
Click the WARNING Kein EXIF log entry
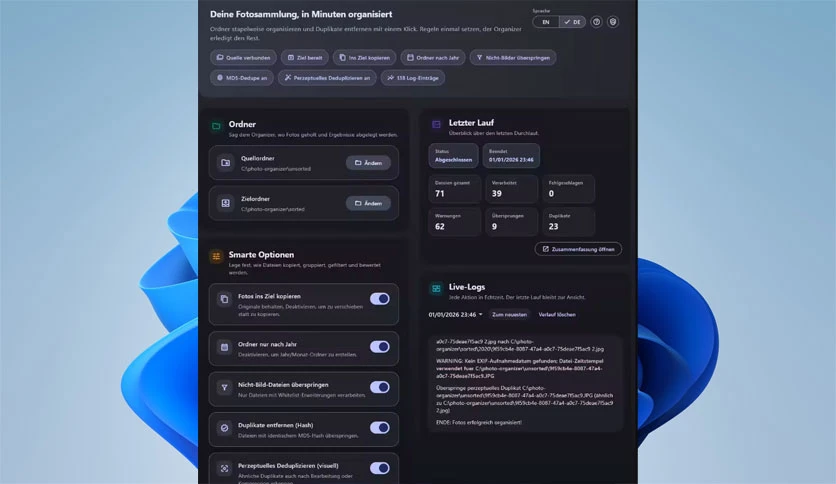tap(520, 368)
